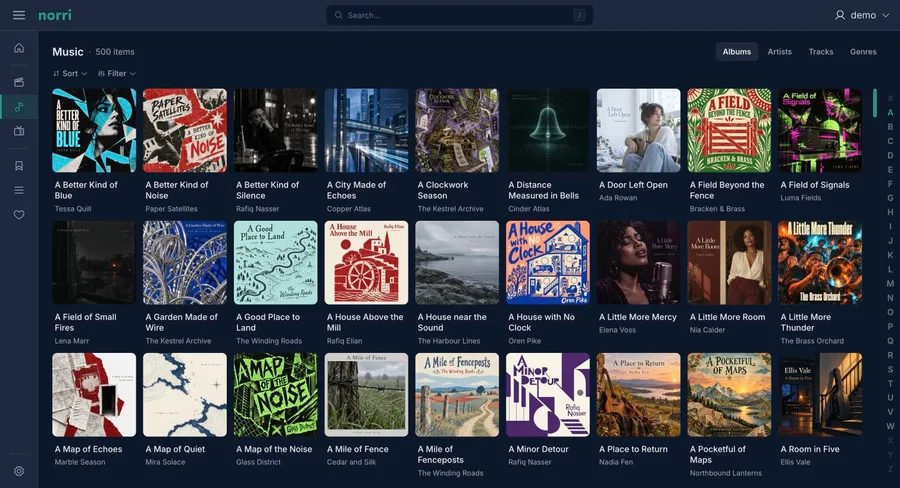
Task: Open Movies section in the sidebar
Action: [x=19, y=82]
